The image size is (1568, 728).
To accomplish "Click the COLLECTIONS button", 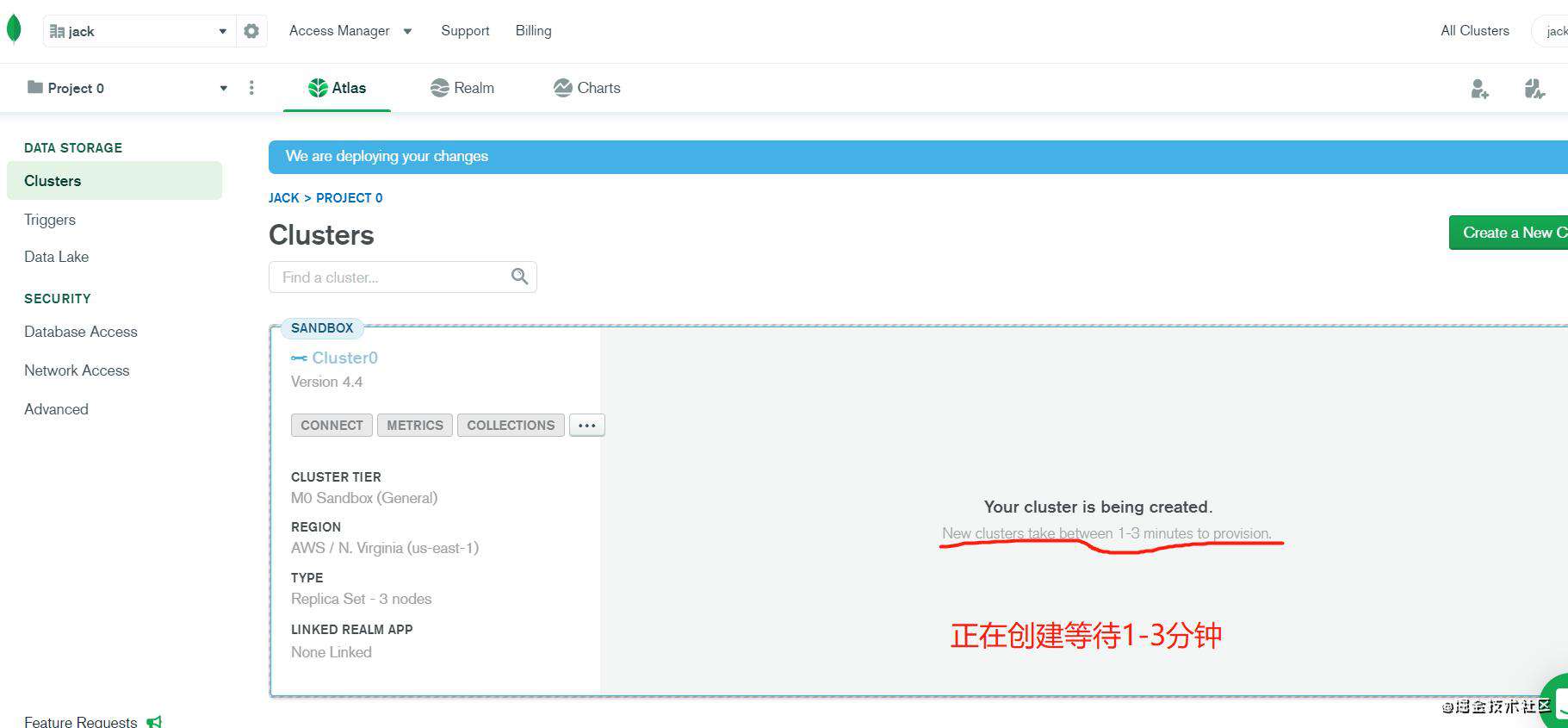I will 511,426.
